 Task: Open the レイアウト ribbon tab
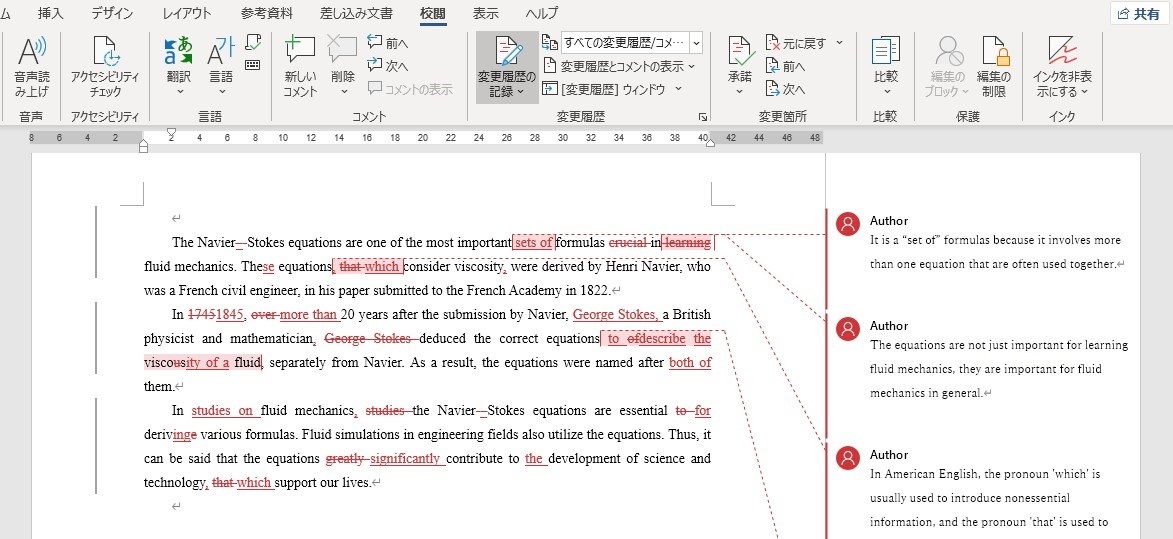[187, 13]
